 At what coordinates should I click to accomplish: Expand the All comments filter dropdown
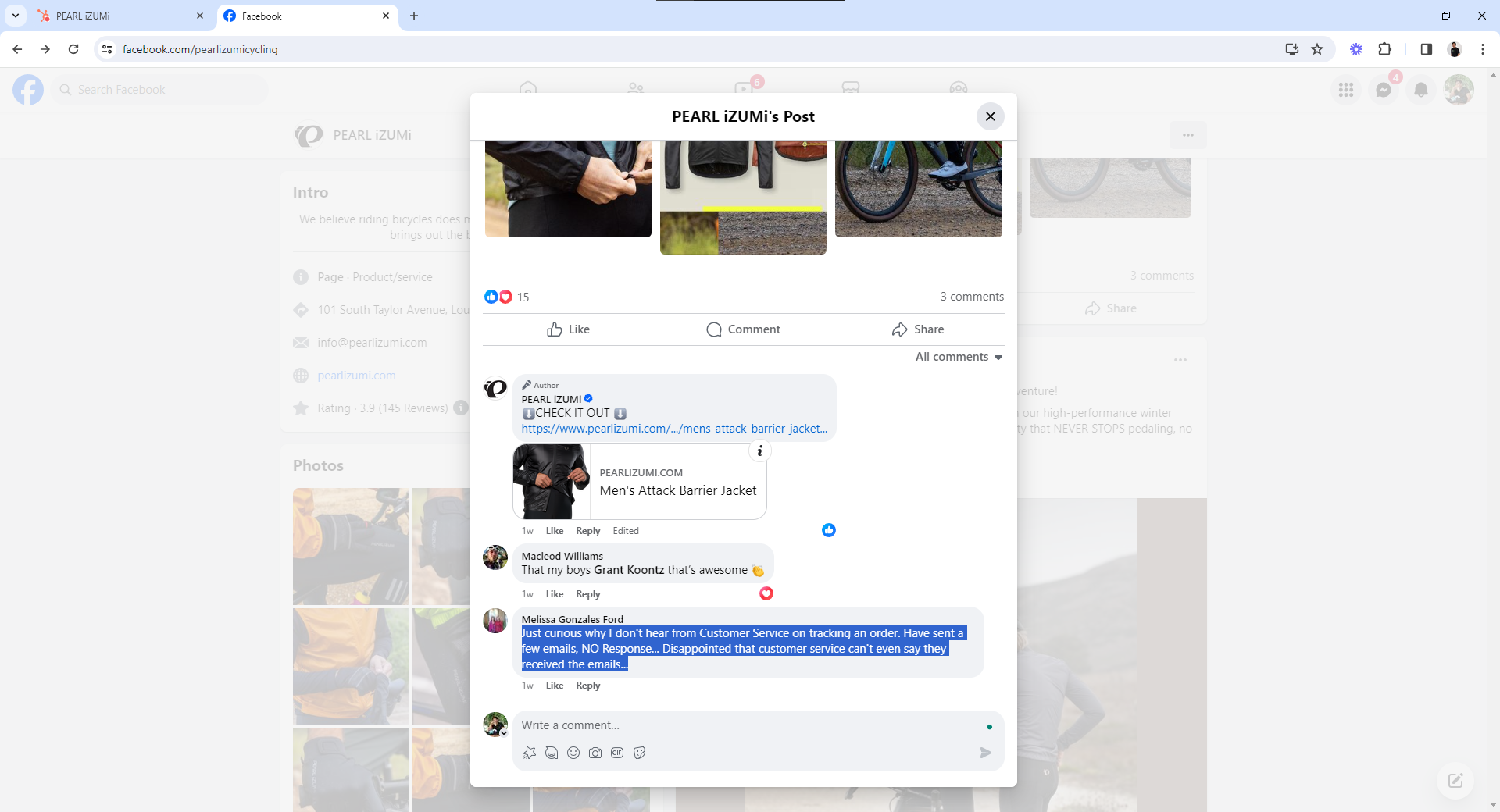click(x=959, y=357)
